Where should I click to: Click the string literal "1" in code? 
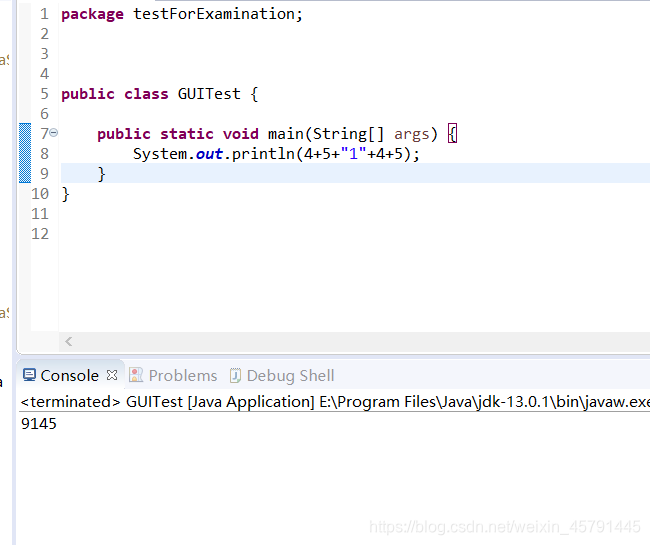[353, 154]
